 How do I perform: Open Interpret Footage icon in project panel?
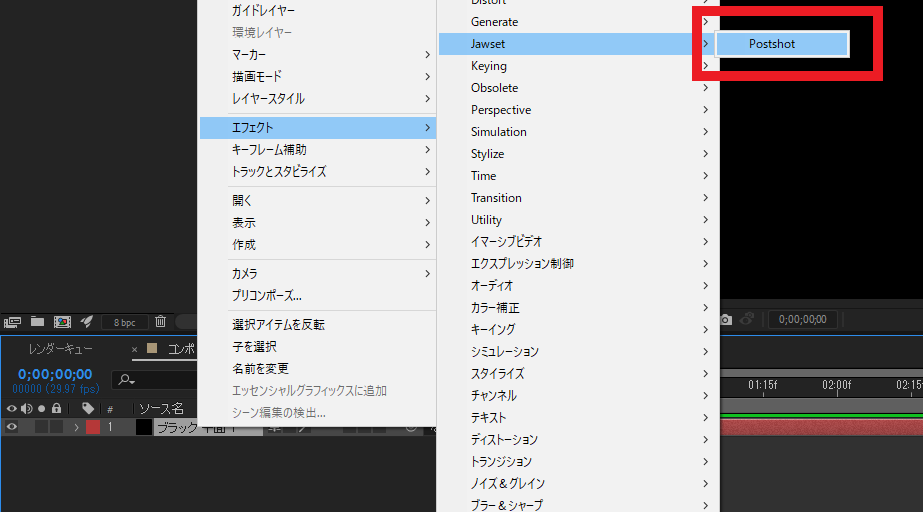[x=12, y=322]
